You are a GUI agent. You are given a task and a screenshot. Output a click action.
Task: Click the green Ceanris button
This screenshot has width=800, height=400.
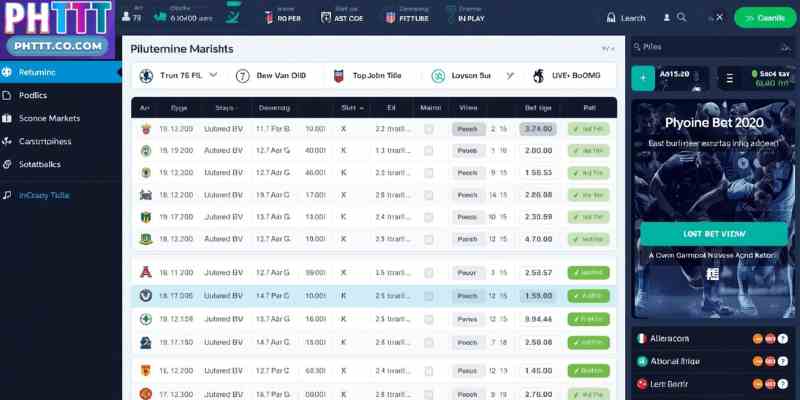[x=765, y=18]
